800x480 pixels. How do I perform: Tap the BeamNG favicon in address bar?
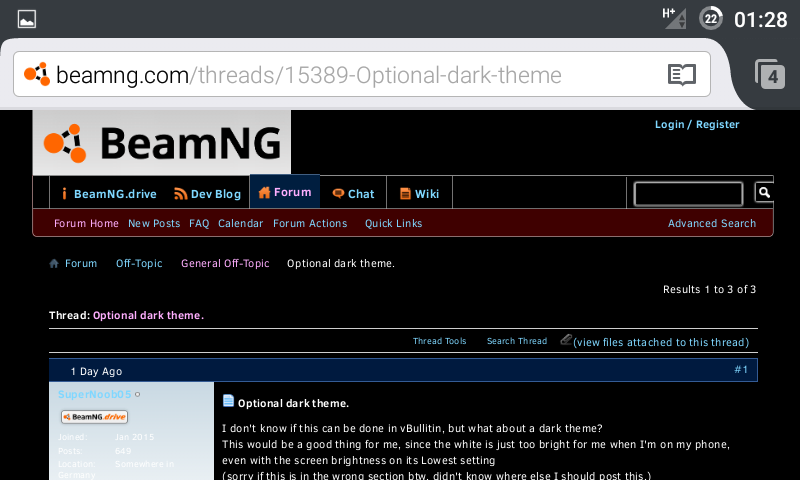(x=37, y=74)
